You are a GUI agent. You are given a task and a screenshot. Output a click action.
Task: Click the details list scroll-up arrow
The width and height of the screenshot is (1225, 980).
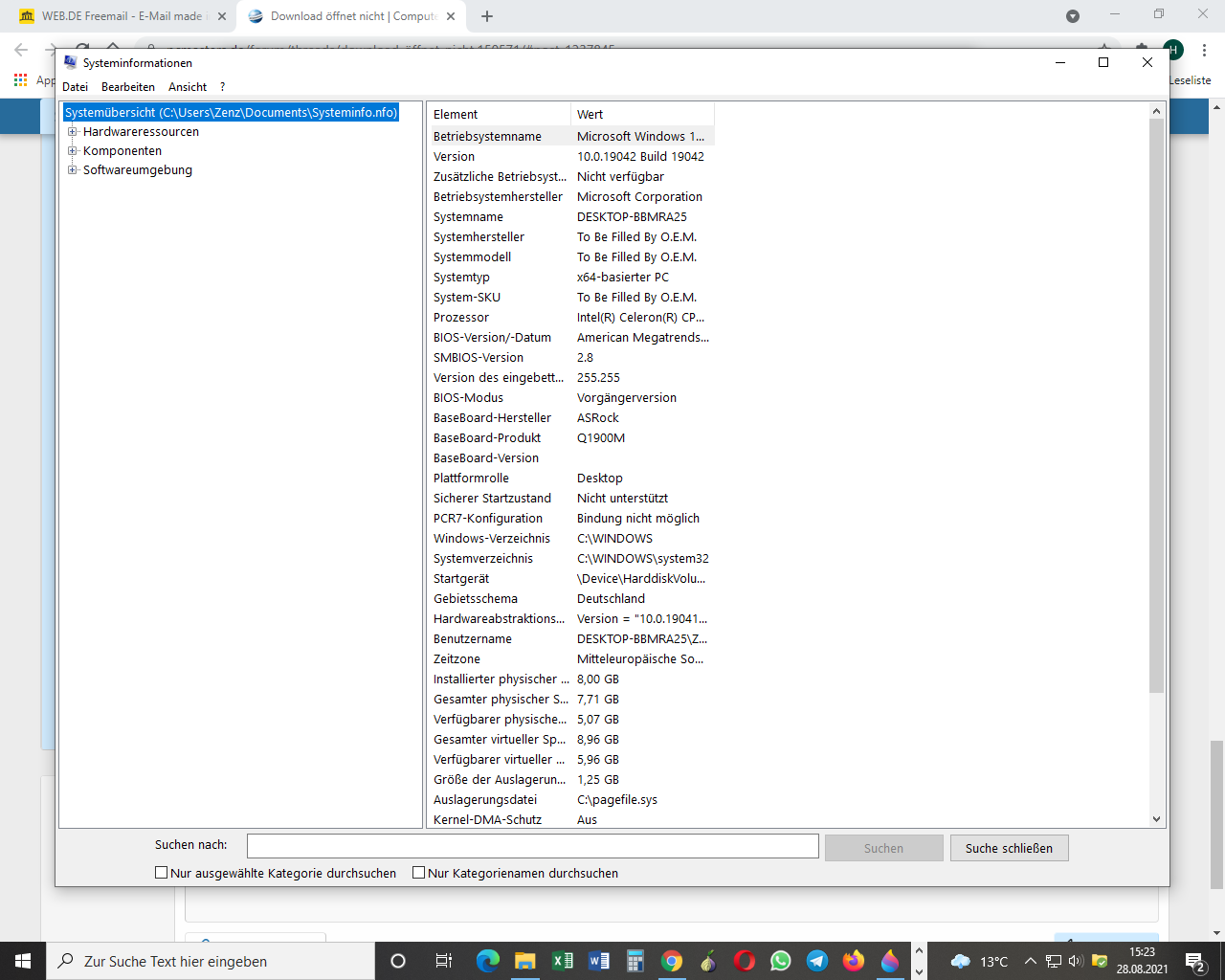[1156, 111]
